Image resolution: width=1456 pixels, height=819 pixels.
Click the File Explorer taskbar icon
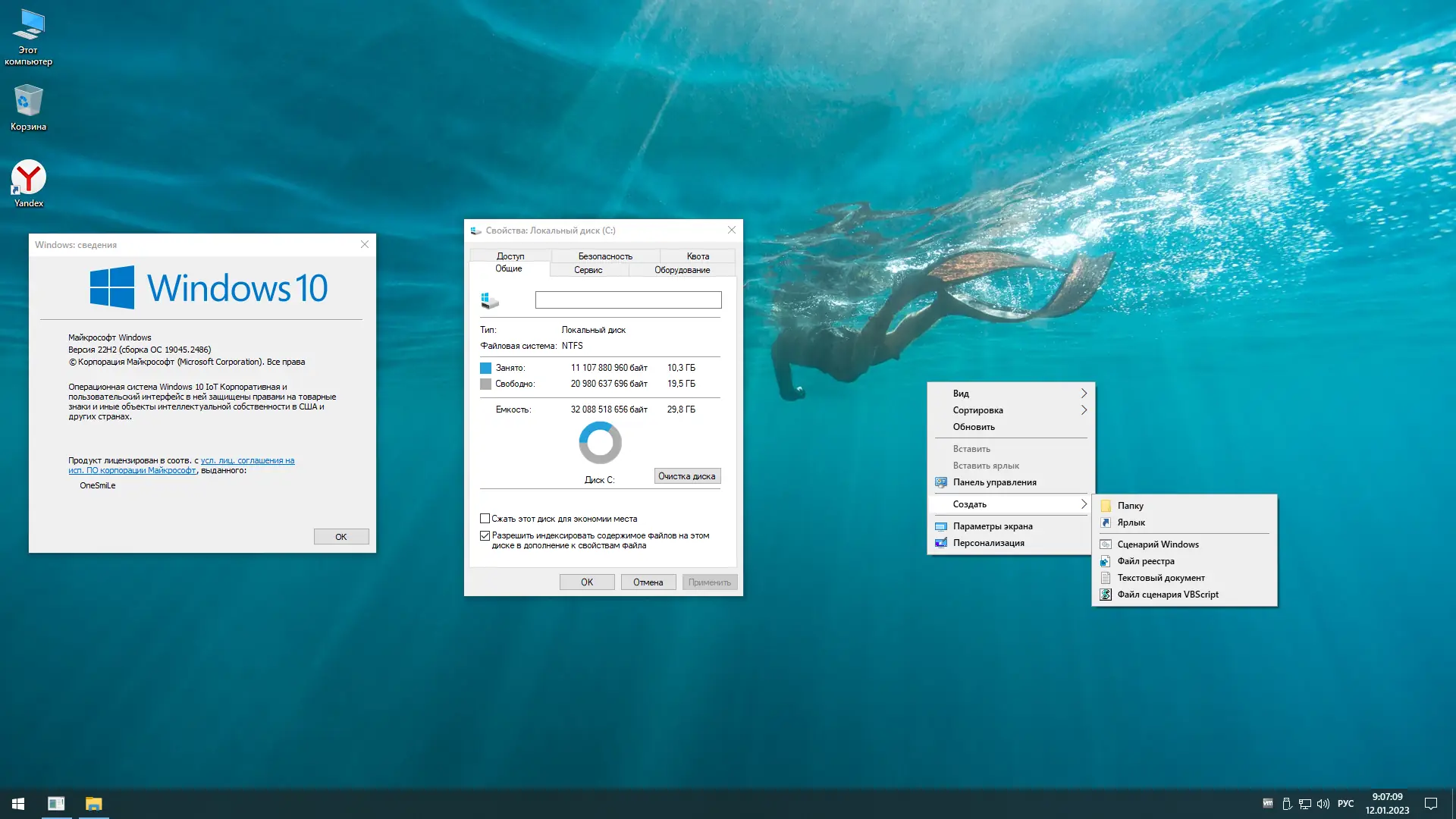coord(93,803)
